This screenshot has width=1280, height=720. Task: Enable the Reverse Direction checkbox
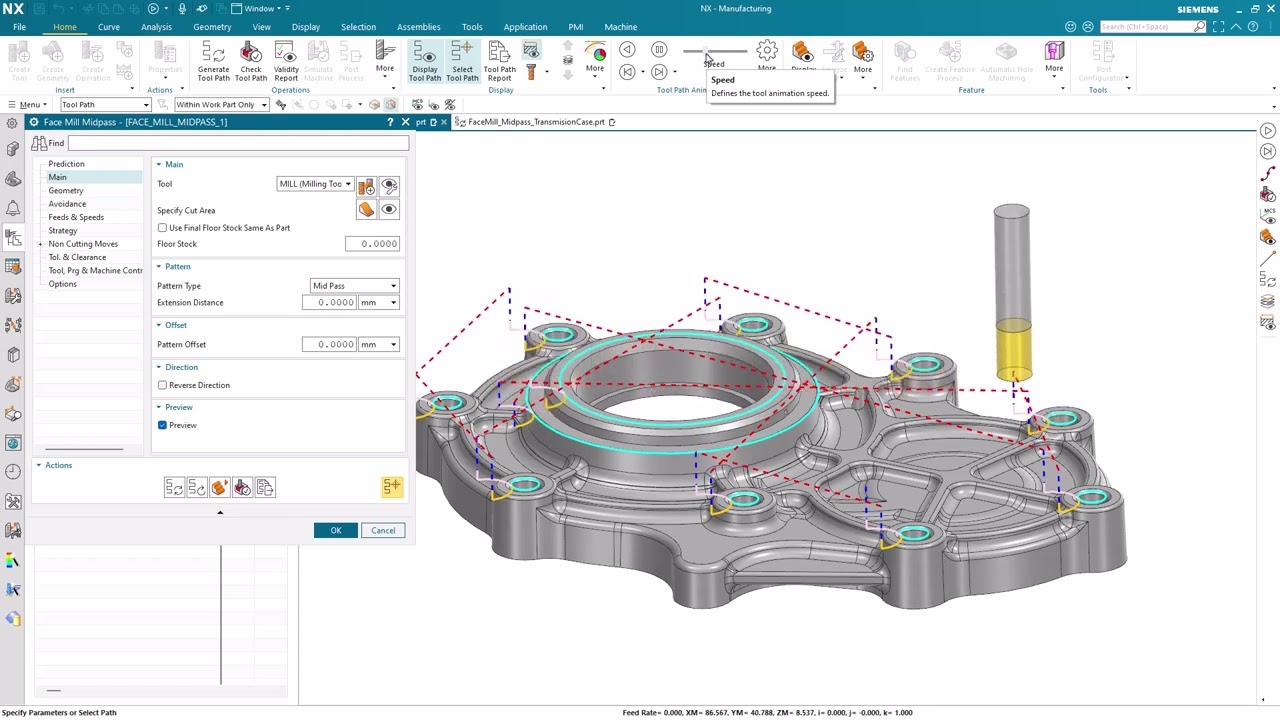coord(162,385)
